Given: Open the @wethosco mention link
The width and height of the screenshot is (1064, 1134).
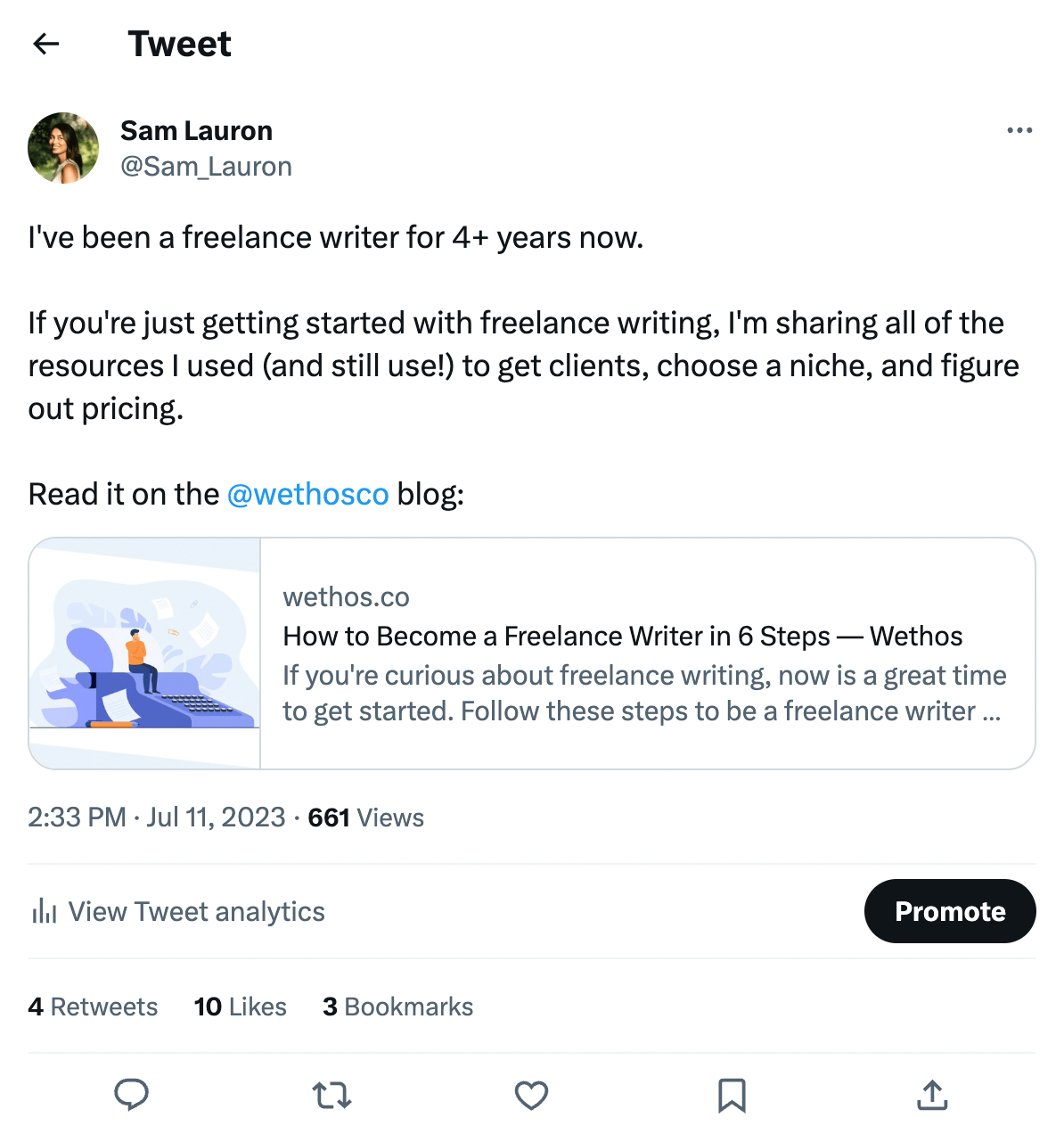Looking at the screenshot, I should click(309, 494).
